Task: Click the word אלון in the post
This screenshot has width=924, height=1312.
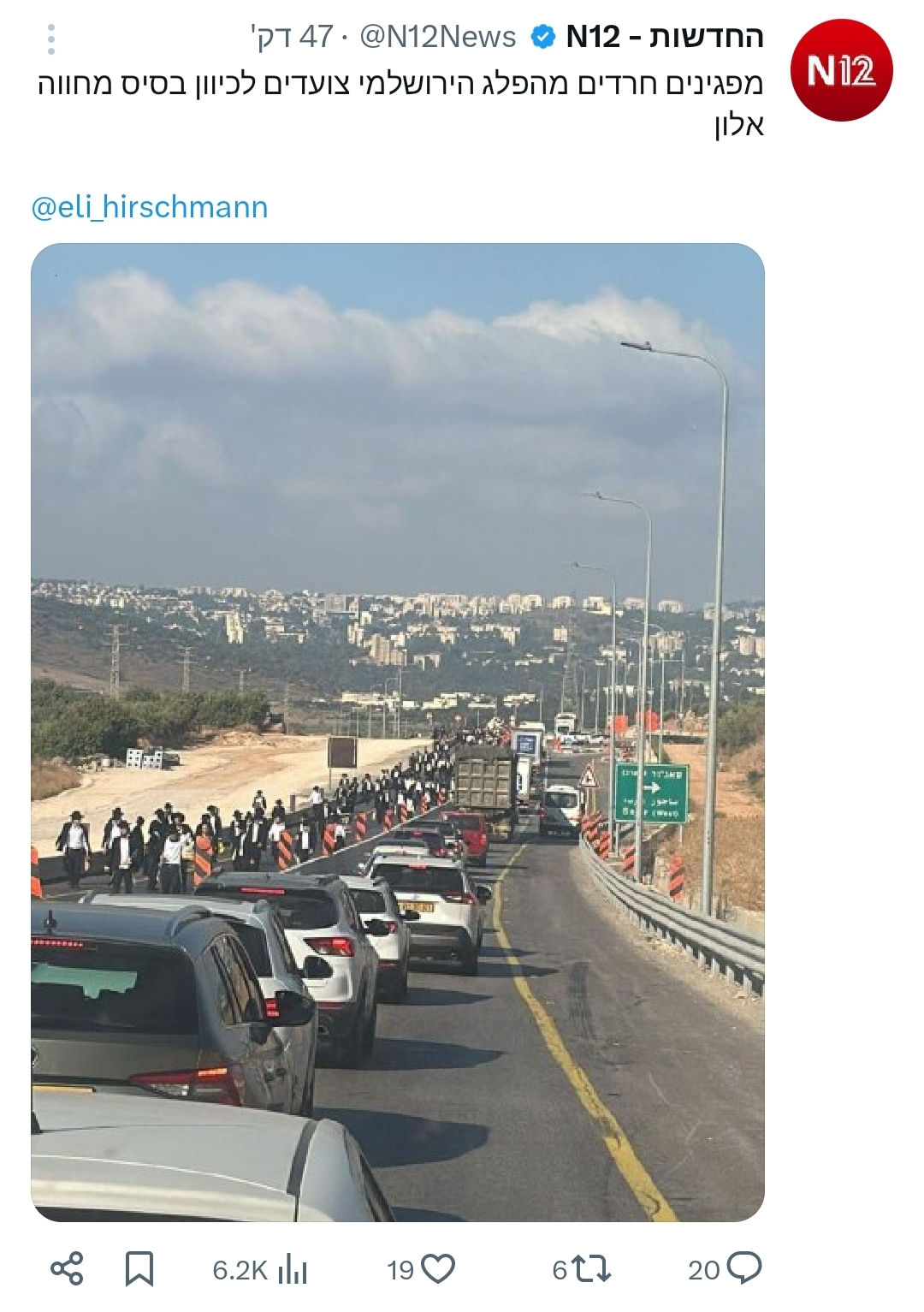Action: pyautogui.click(x=739, y=126)
